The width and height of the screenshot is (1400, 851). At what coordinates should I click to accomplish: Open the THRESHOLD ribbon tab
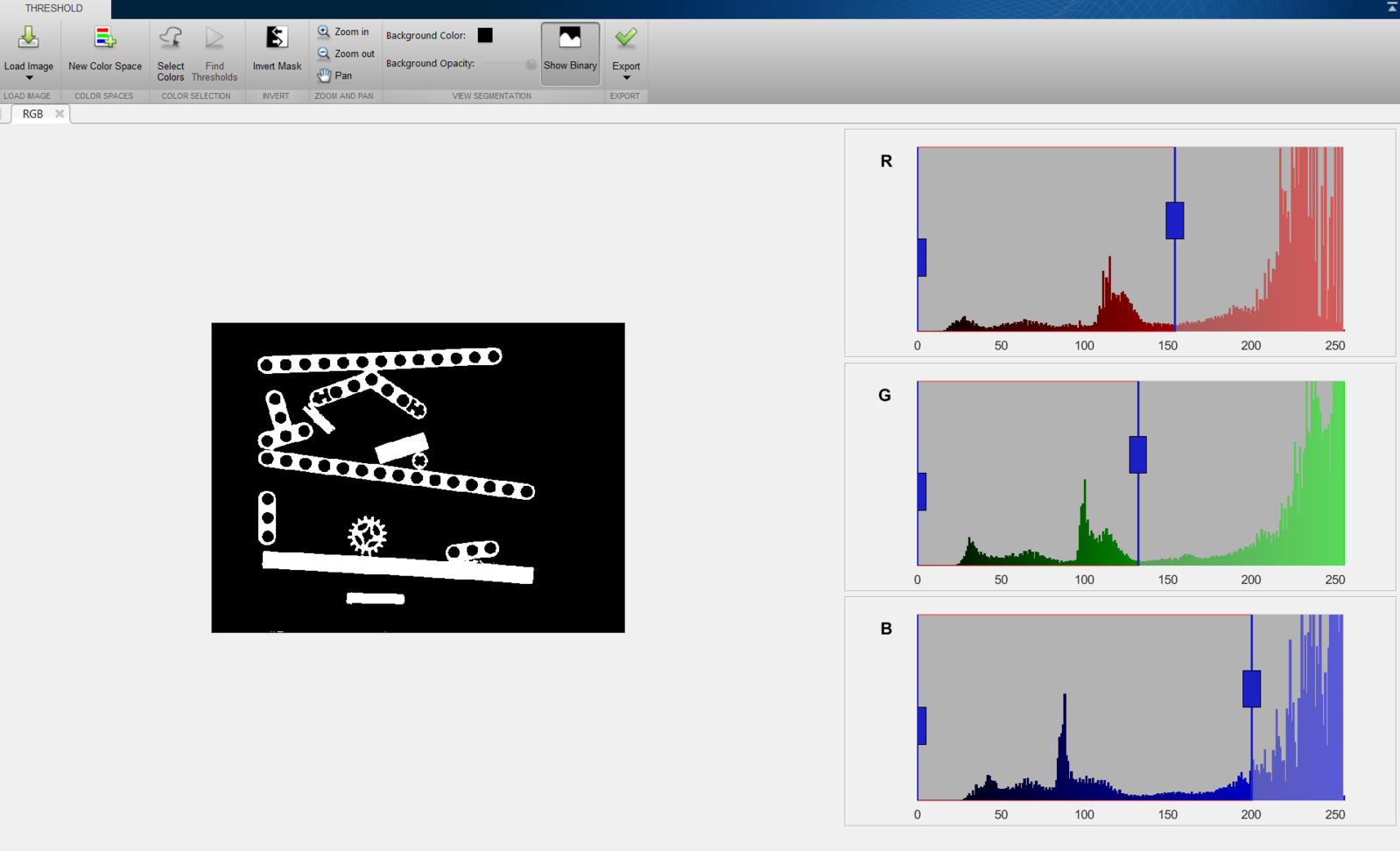pos(53,9)
